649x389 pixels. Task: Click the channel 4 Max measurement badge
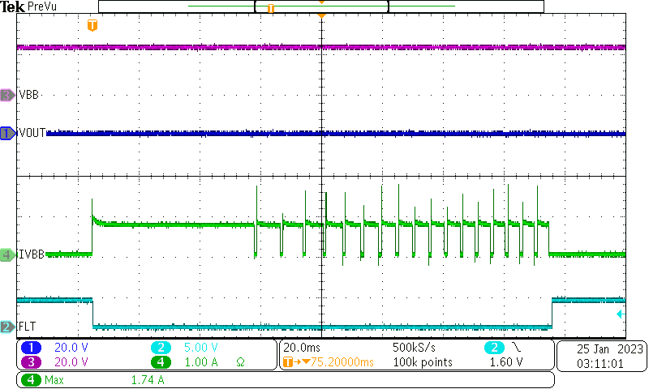tap(31, 380)
